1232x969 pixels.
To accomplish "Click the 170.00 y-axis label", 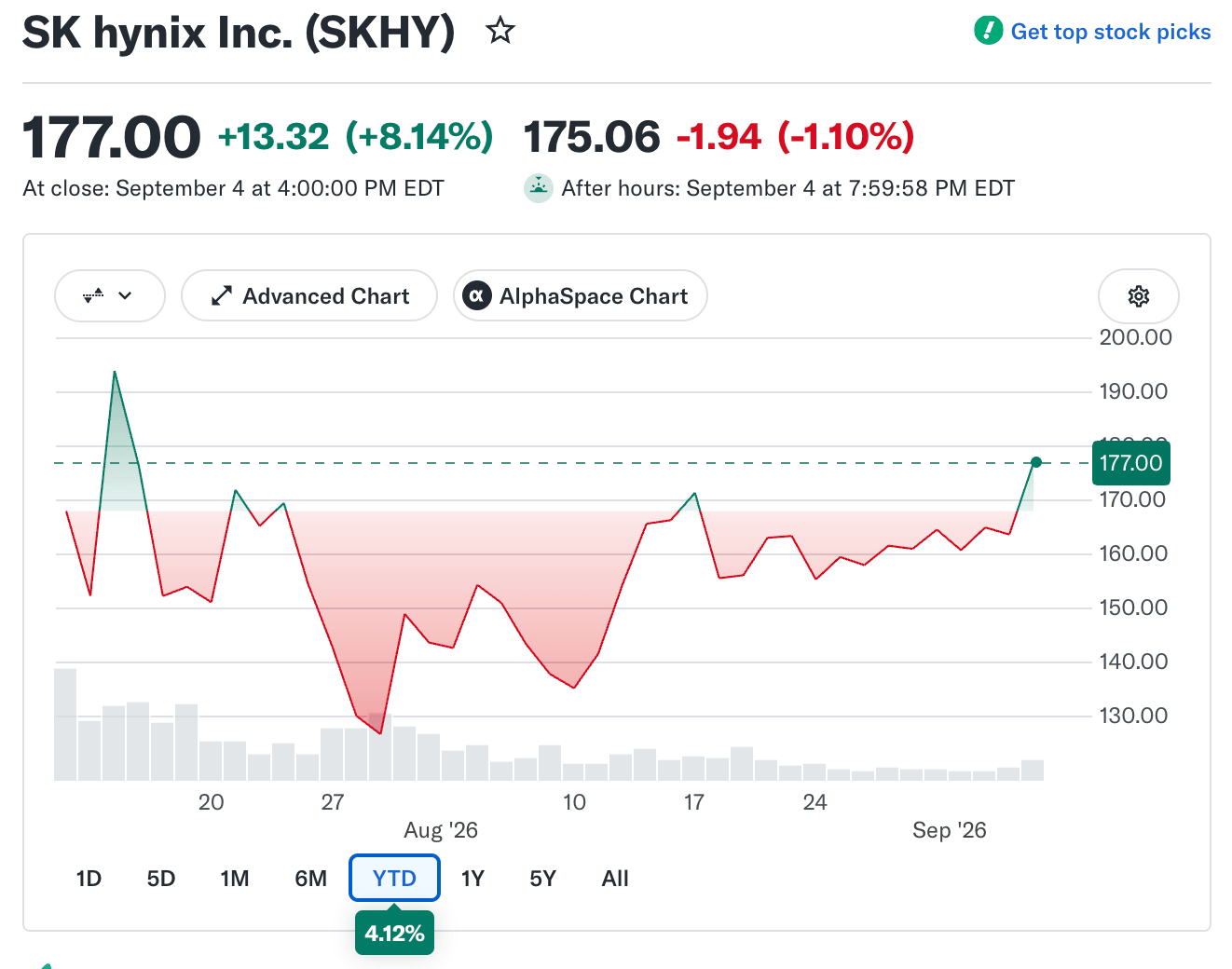I will 1132,499.
